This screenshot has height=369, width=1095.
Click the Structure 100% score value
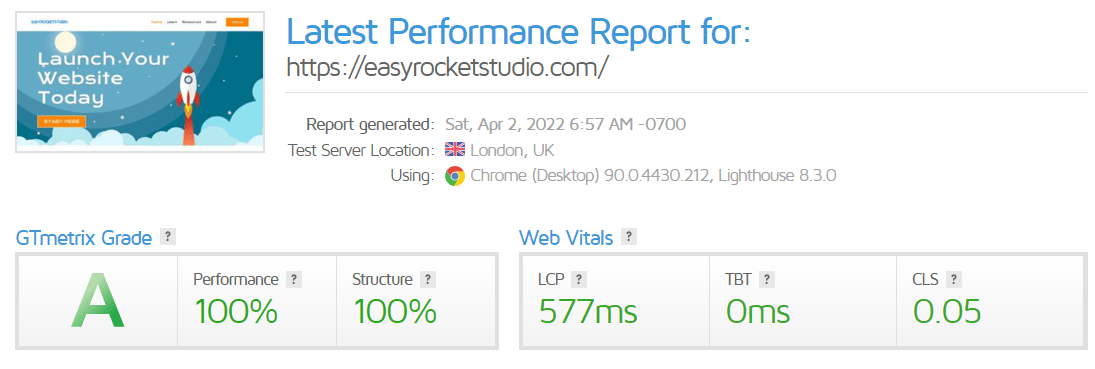click(x=395, y=312)
